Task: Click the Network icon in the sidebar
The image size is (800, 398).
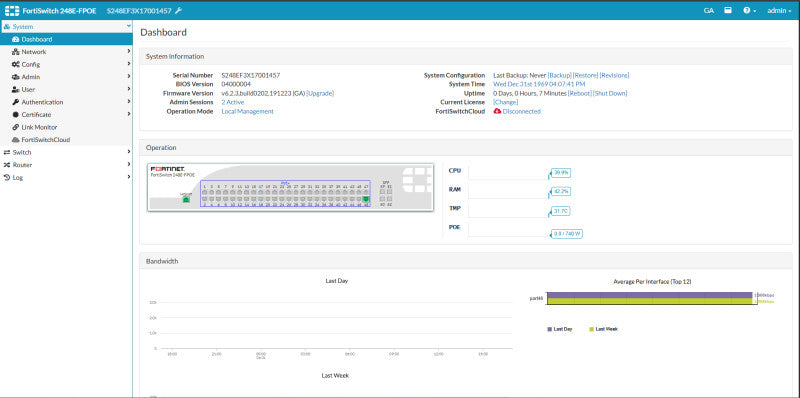Action: pyautogui.click(x=15, y=52)
